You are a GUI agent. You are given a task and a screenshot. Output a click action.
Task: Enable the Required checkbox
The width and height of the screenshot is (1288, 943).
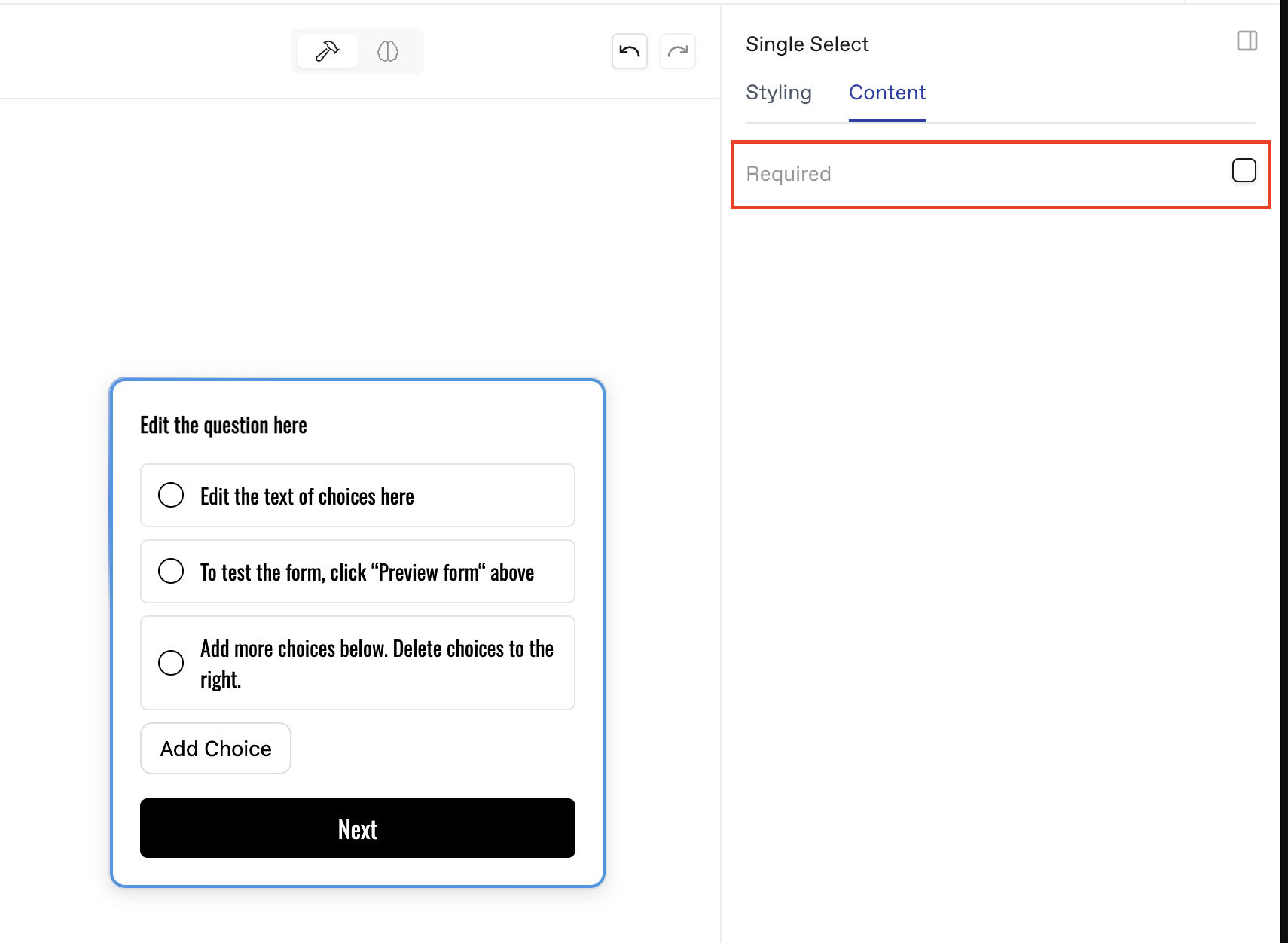[1244, 171]
